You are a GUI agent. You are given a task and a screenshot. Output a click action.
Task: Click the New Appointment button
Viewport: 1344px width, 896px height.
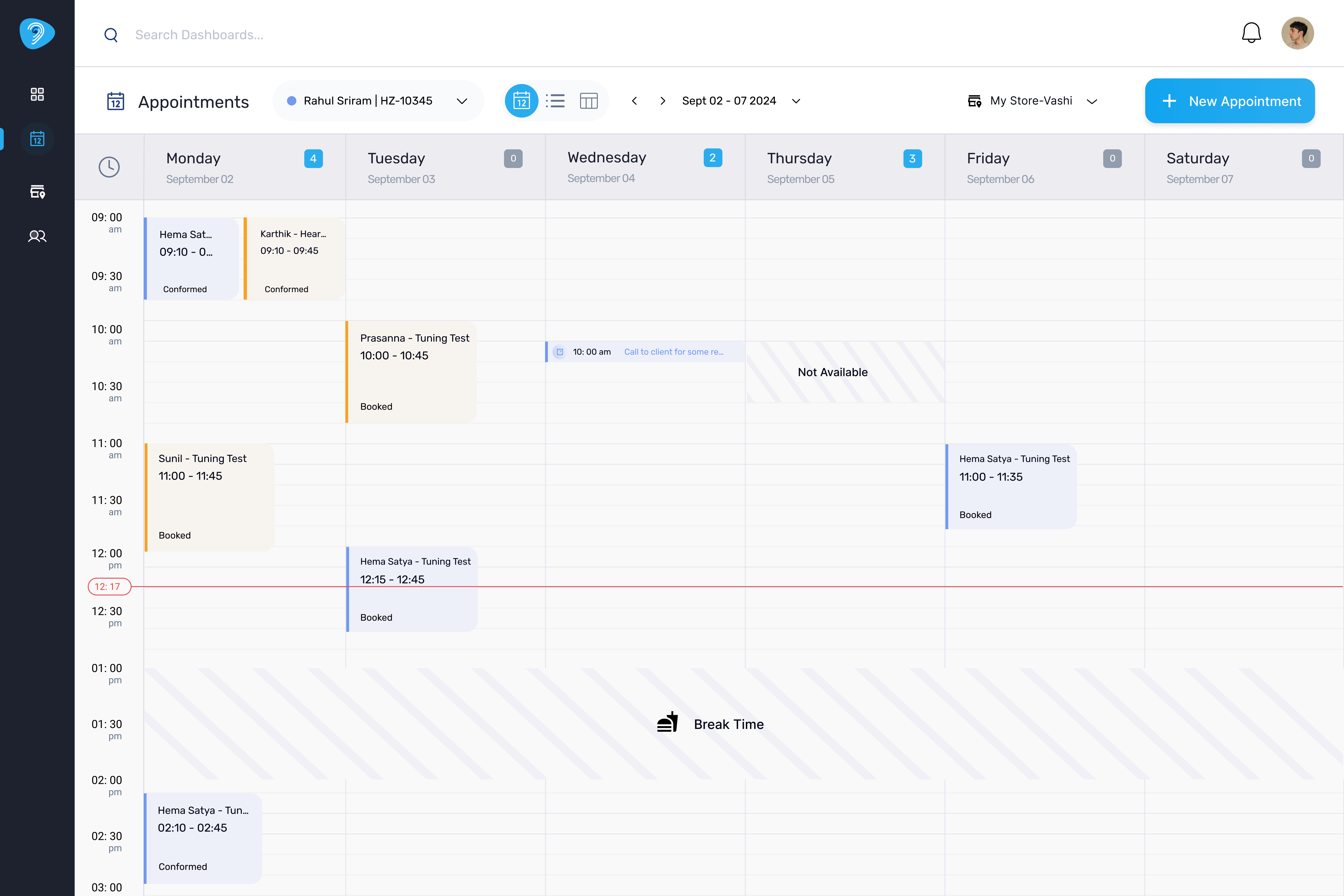1230,101
